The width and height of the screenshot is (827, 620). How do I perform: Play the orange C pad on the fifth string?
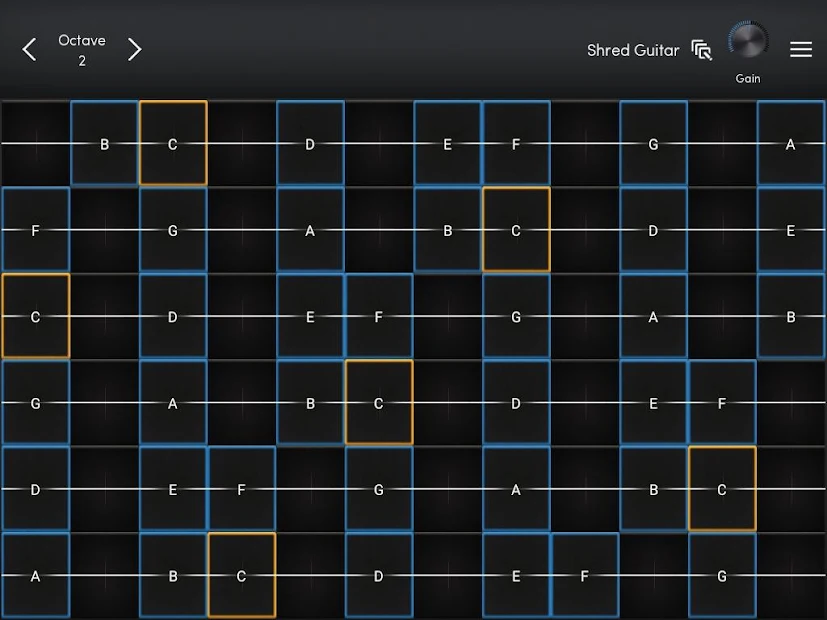click(x=722, y=489)
